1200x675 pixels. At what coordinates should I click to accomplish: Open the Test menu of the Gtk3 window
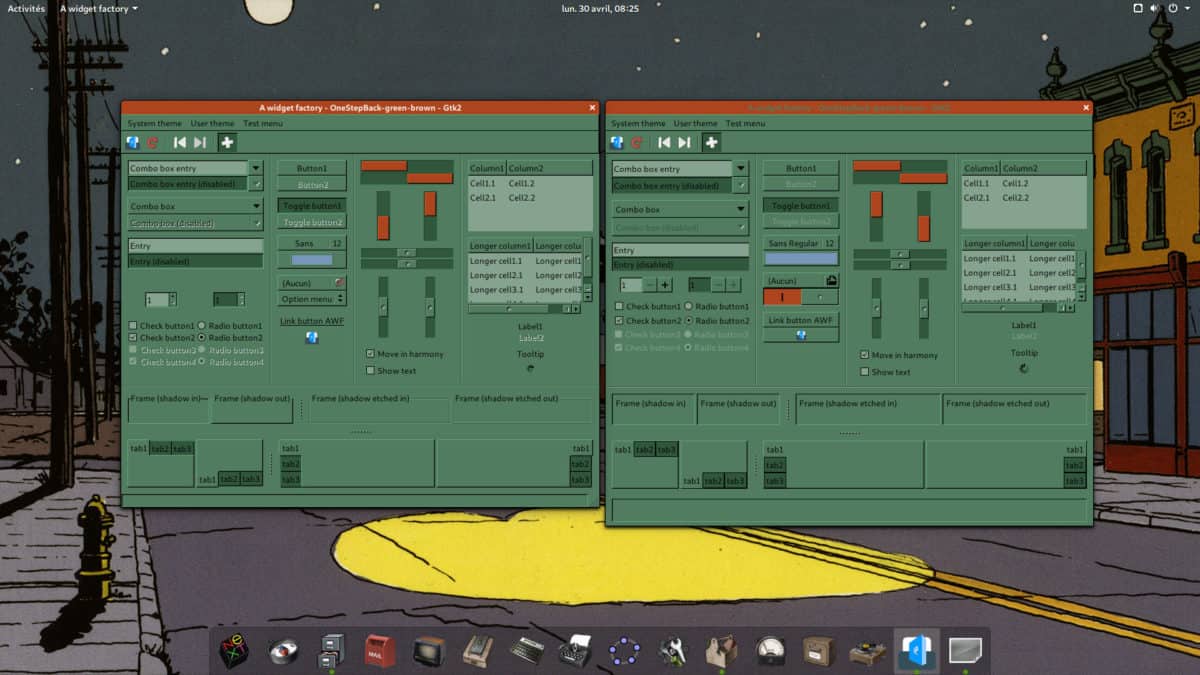(744, 123)
